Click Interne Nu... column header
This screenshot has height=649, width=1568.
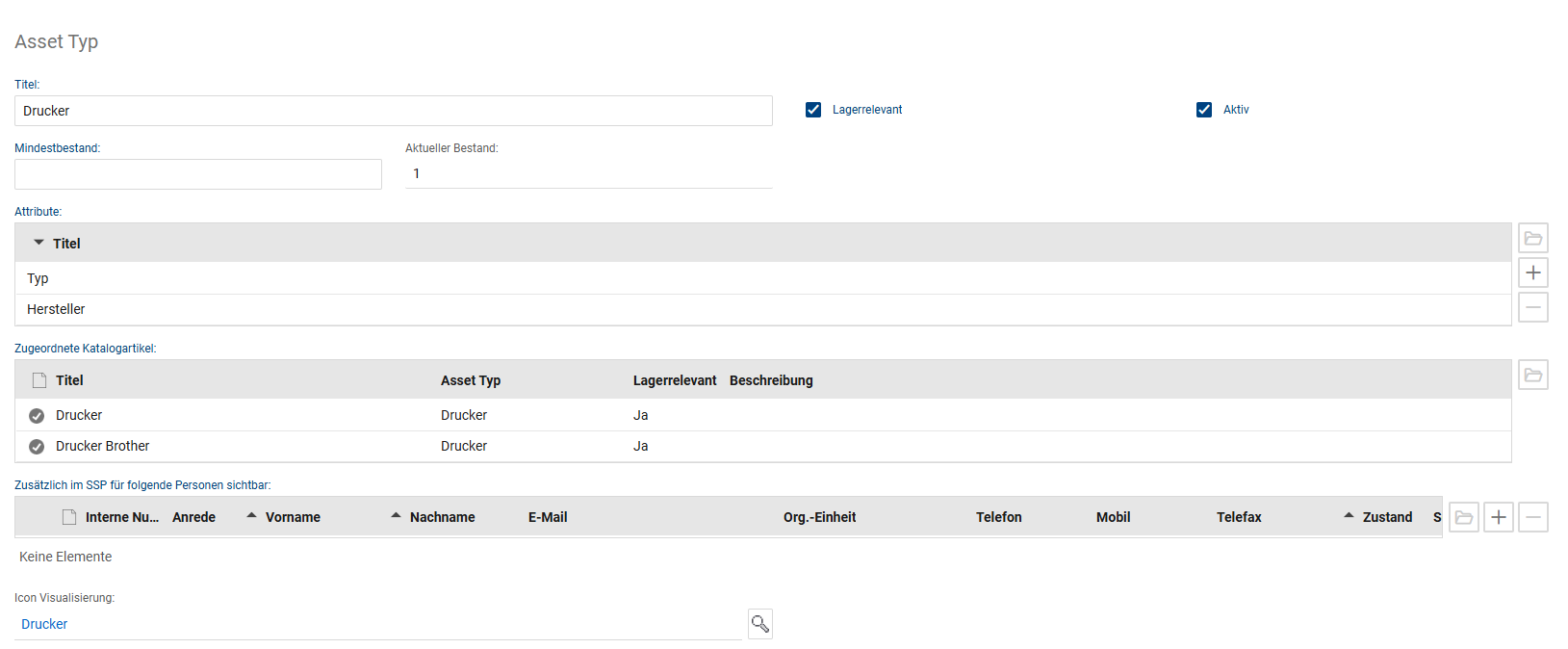122,517
